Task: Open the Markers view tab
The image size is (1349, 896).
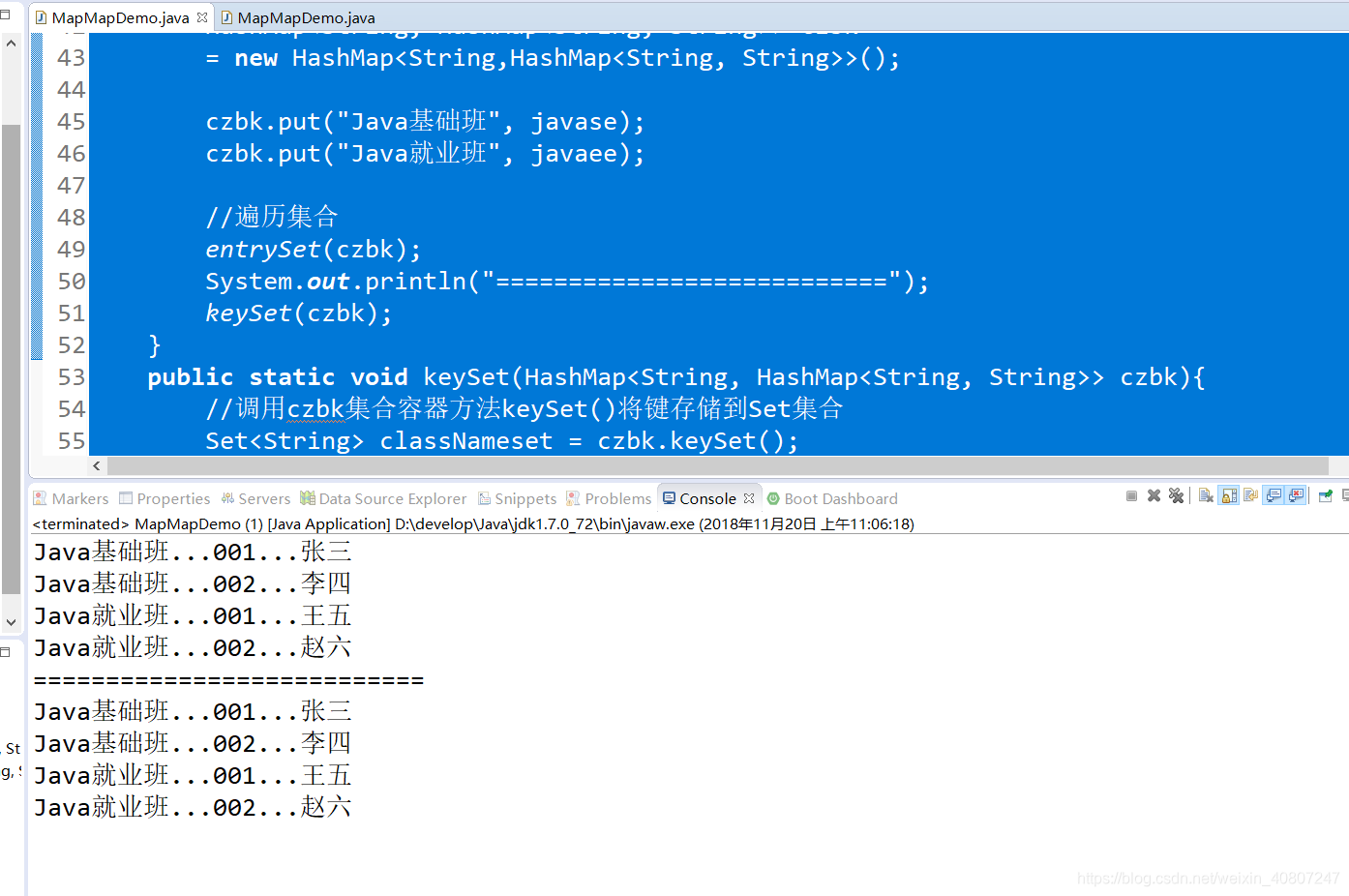Action: (71, 498)
